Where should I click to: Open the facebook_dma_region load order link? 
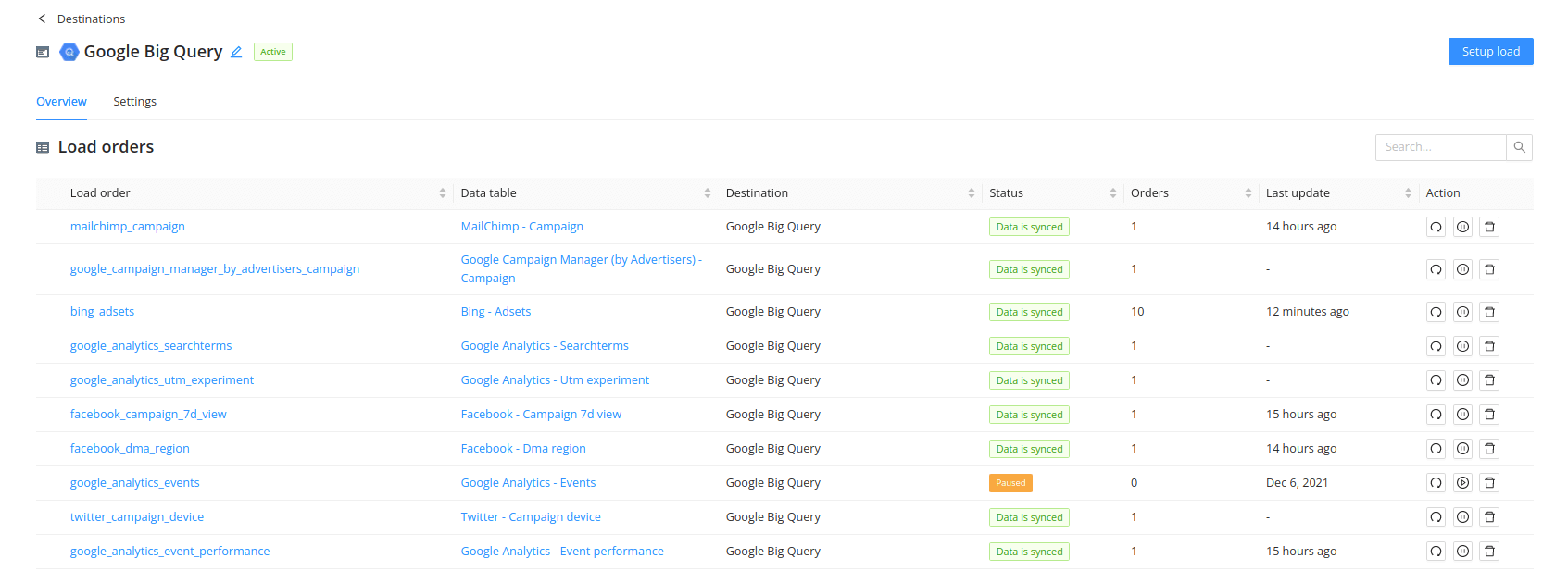[130, 449]
